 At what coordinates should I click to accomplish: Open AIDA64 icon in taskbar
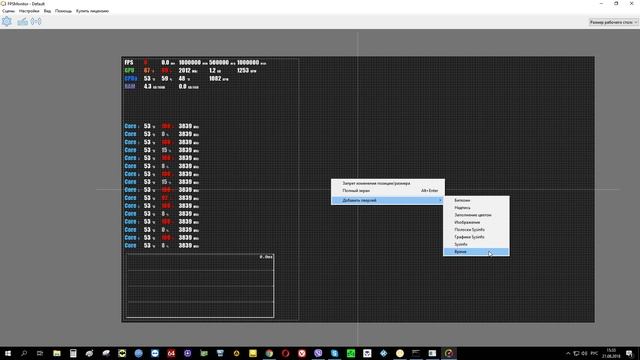(171, 353)
